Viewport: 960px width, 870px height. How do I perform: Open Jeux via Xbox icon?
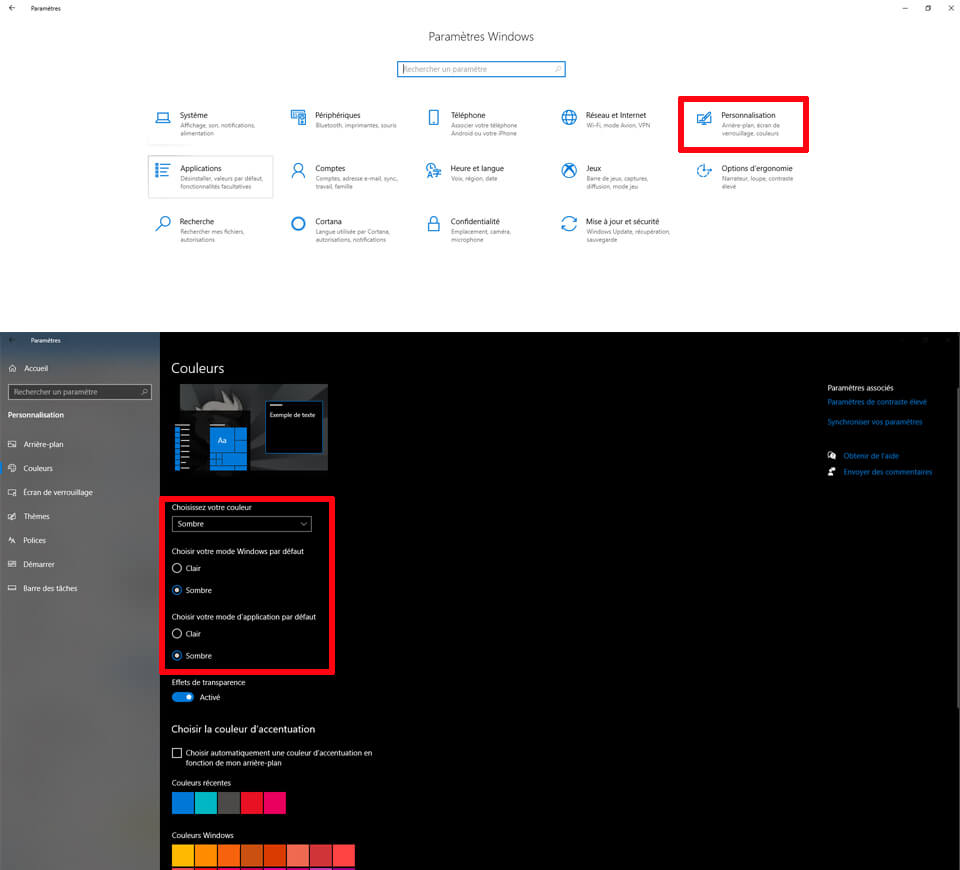click(x=569, y=170)
